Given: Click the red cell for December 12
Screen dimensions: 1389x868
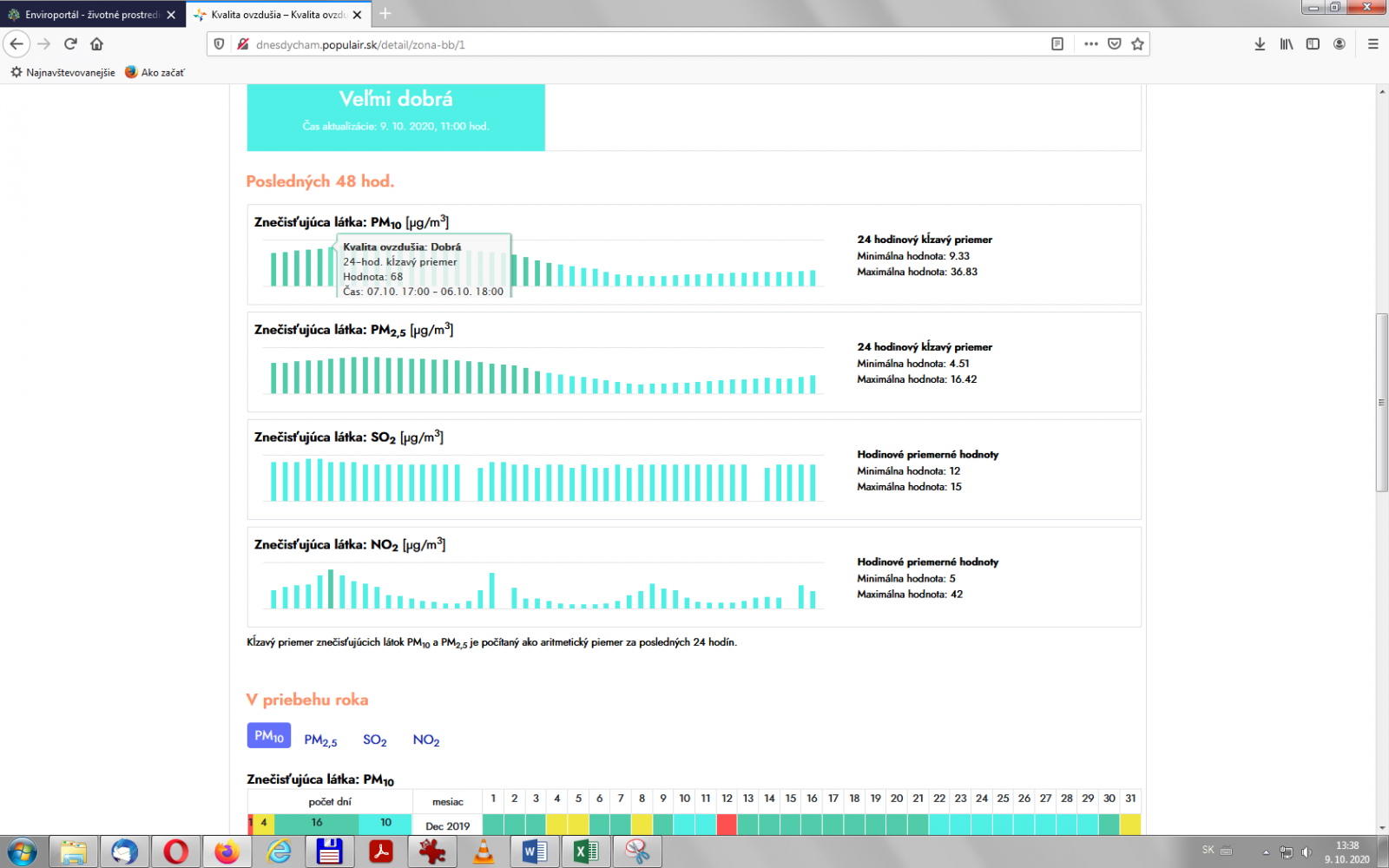Looking at the screenshot, I should point(727,825).
